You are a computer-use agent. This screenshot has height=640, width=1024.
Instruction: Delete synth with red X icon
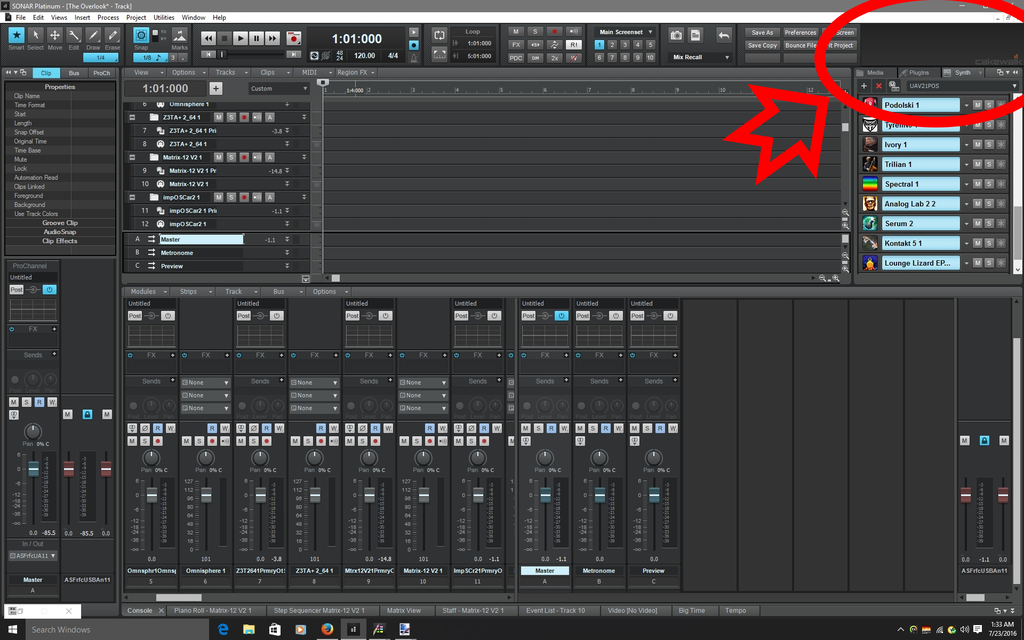879,86
